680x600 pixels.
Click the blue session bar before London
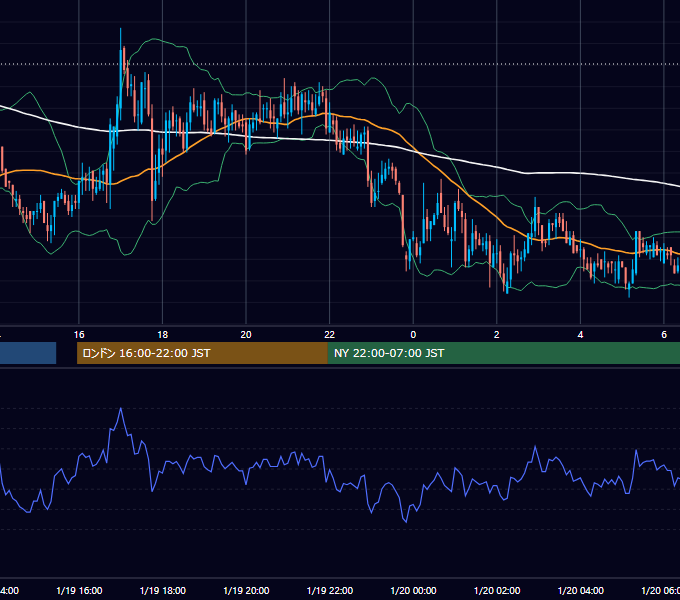click(x=28, y=353)
